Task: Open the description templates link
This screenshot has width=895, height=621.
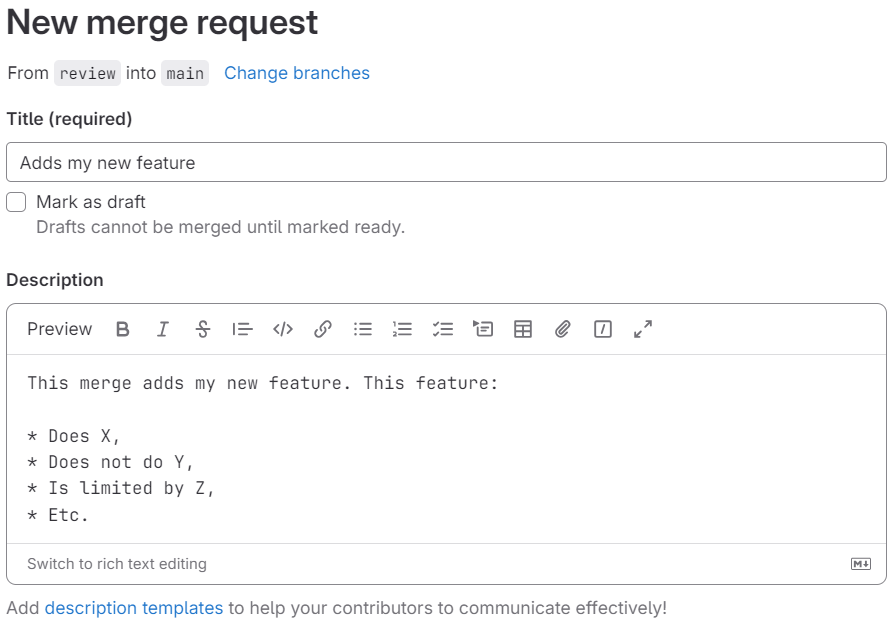Action: pos(134,608)
